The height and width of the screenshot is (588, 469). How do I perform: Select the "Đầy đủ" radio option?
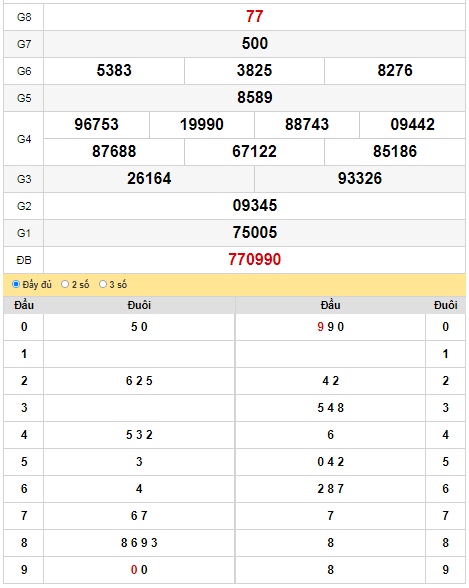16,284
